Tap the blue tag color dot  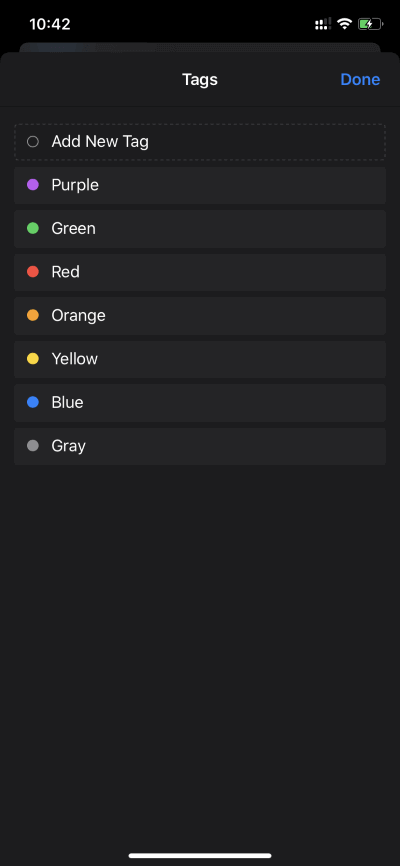(x=33, y=402)
